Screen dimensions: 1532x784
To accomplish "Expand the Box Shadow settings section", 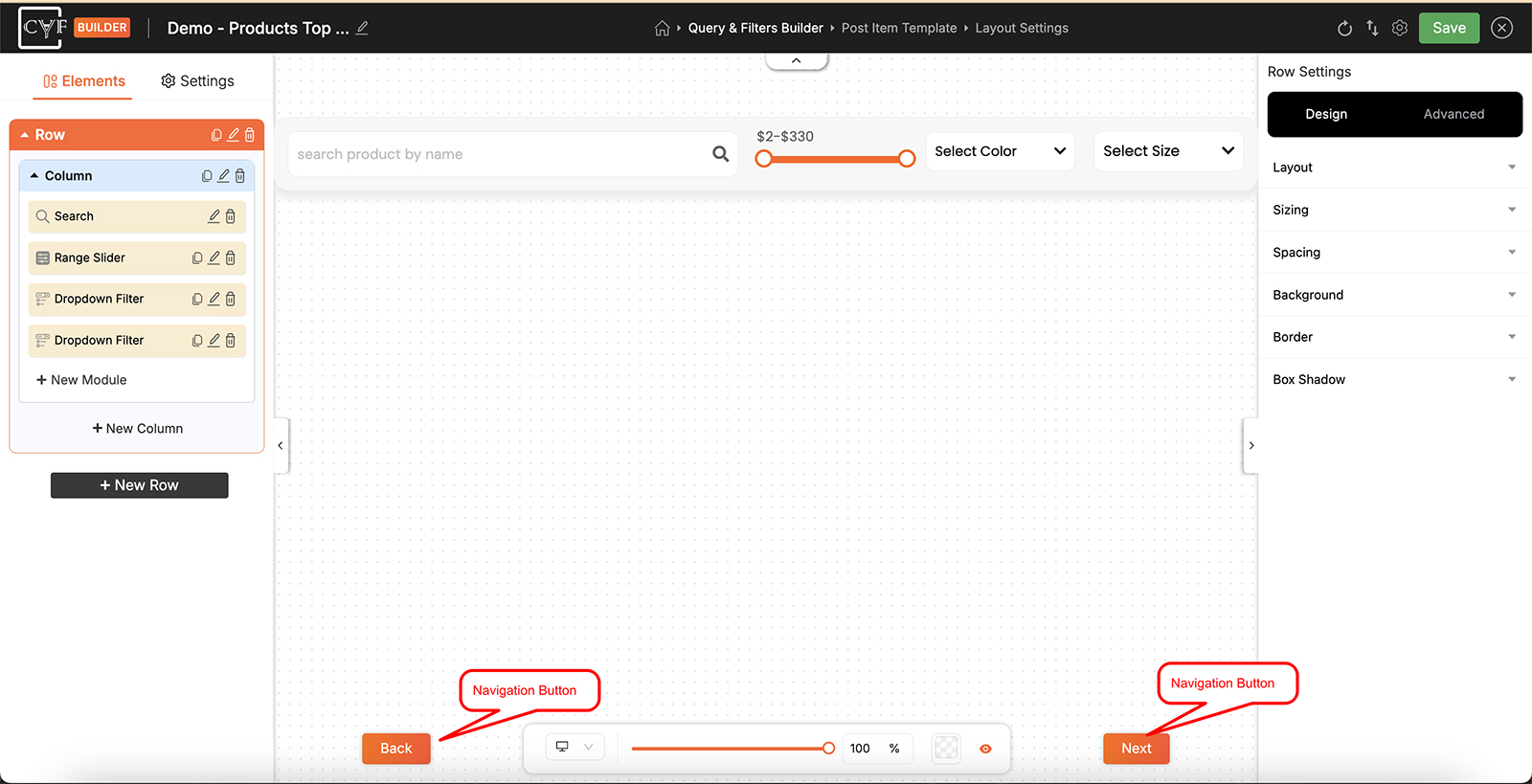I will [x=1394, y=380].
